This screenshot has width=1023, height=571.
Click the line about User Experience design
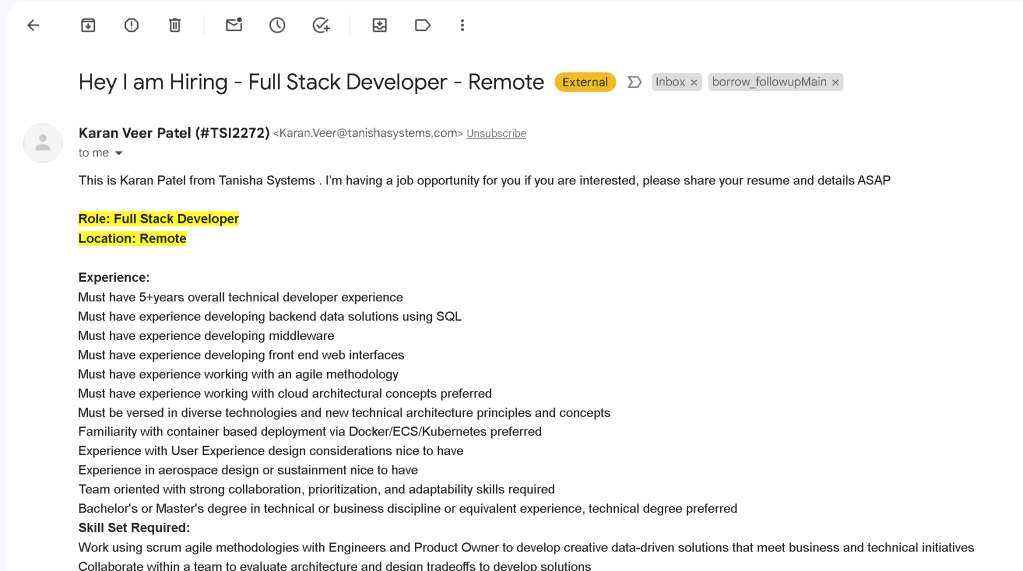click(x=271, y=451)
